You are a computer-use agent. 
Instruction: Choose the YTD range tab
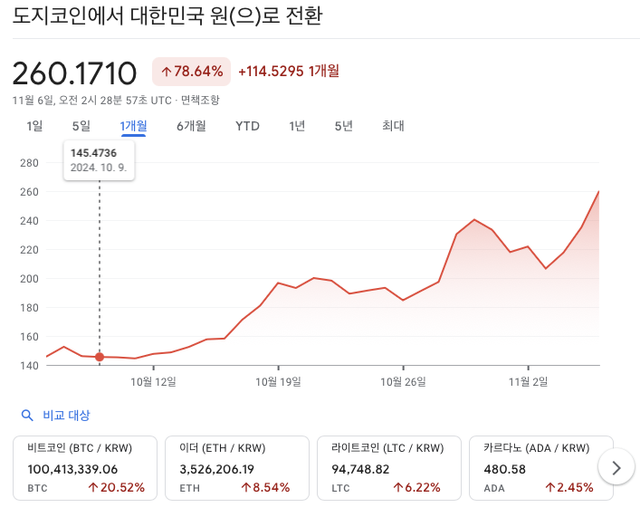coord(247,126)
